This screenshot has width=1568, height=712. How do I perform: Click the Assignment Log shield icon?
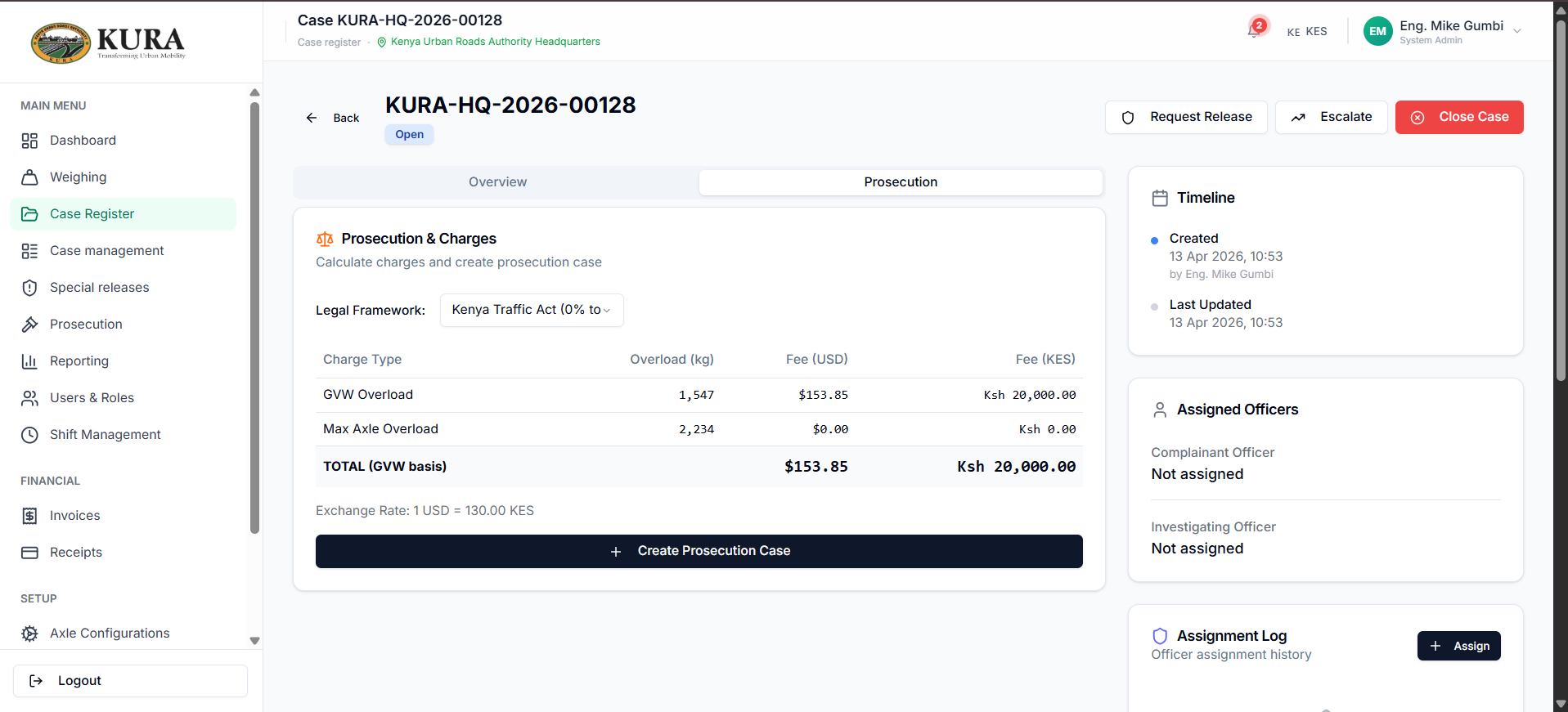(x=1160, y=636)
